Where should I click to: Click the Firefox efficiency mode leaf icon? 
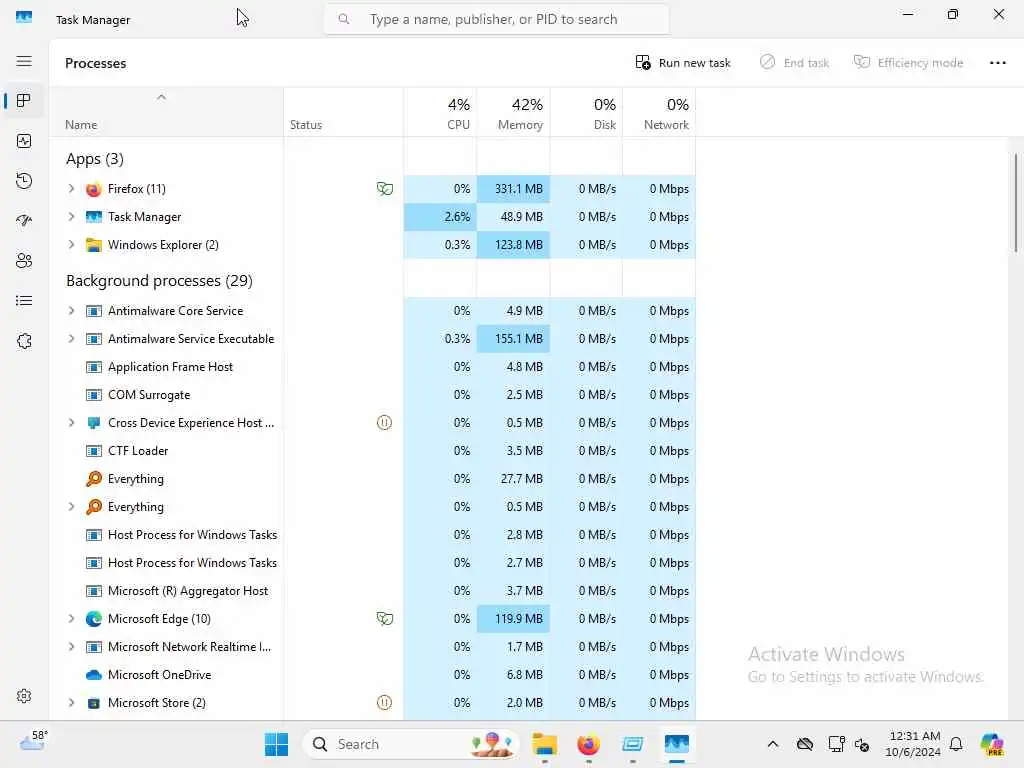(385, 189)
